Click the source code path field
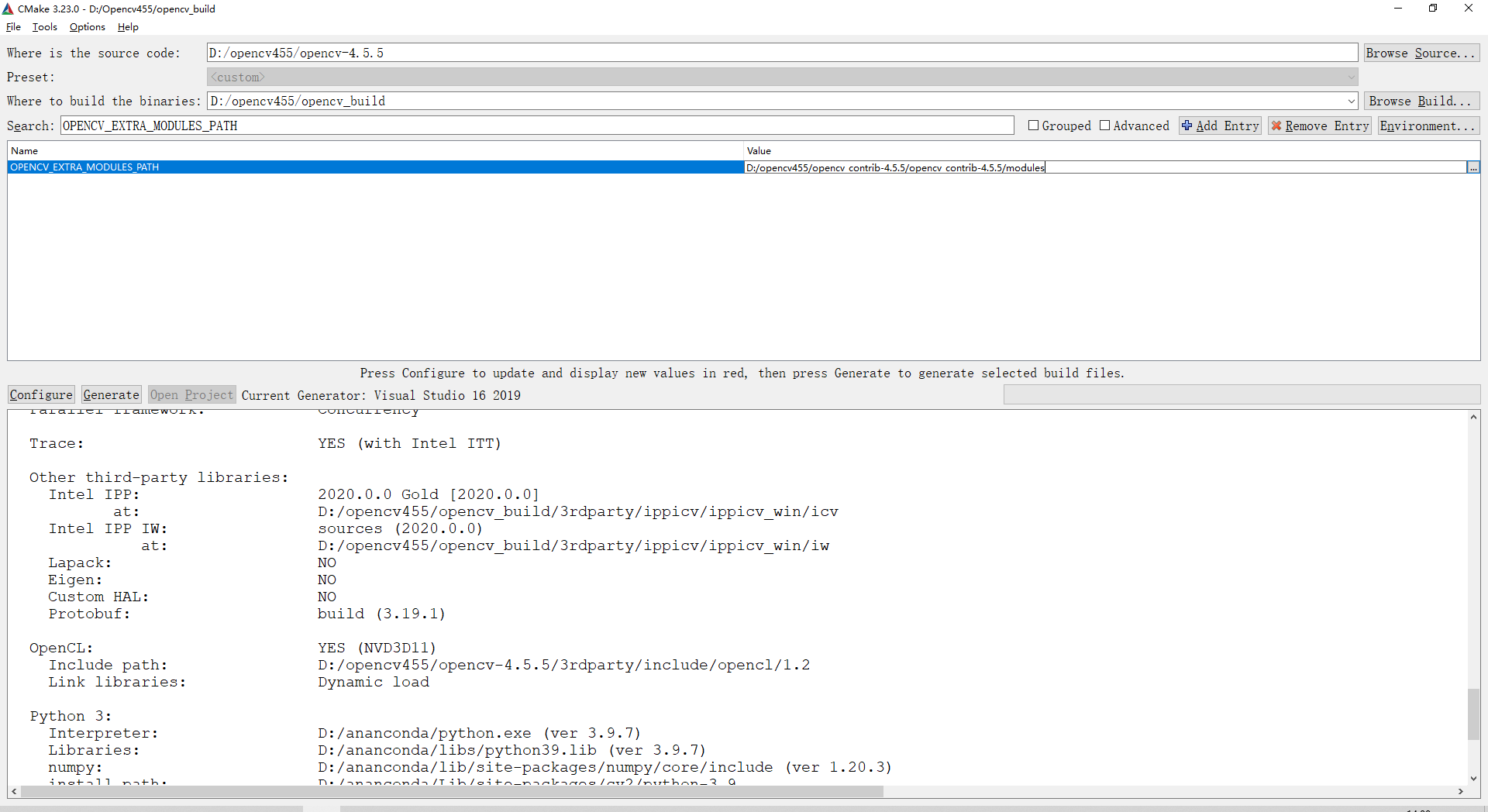The image size is (1488, 812). pyautogui.click(x=783, y=53)
